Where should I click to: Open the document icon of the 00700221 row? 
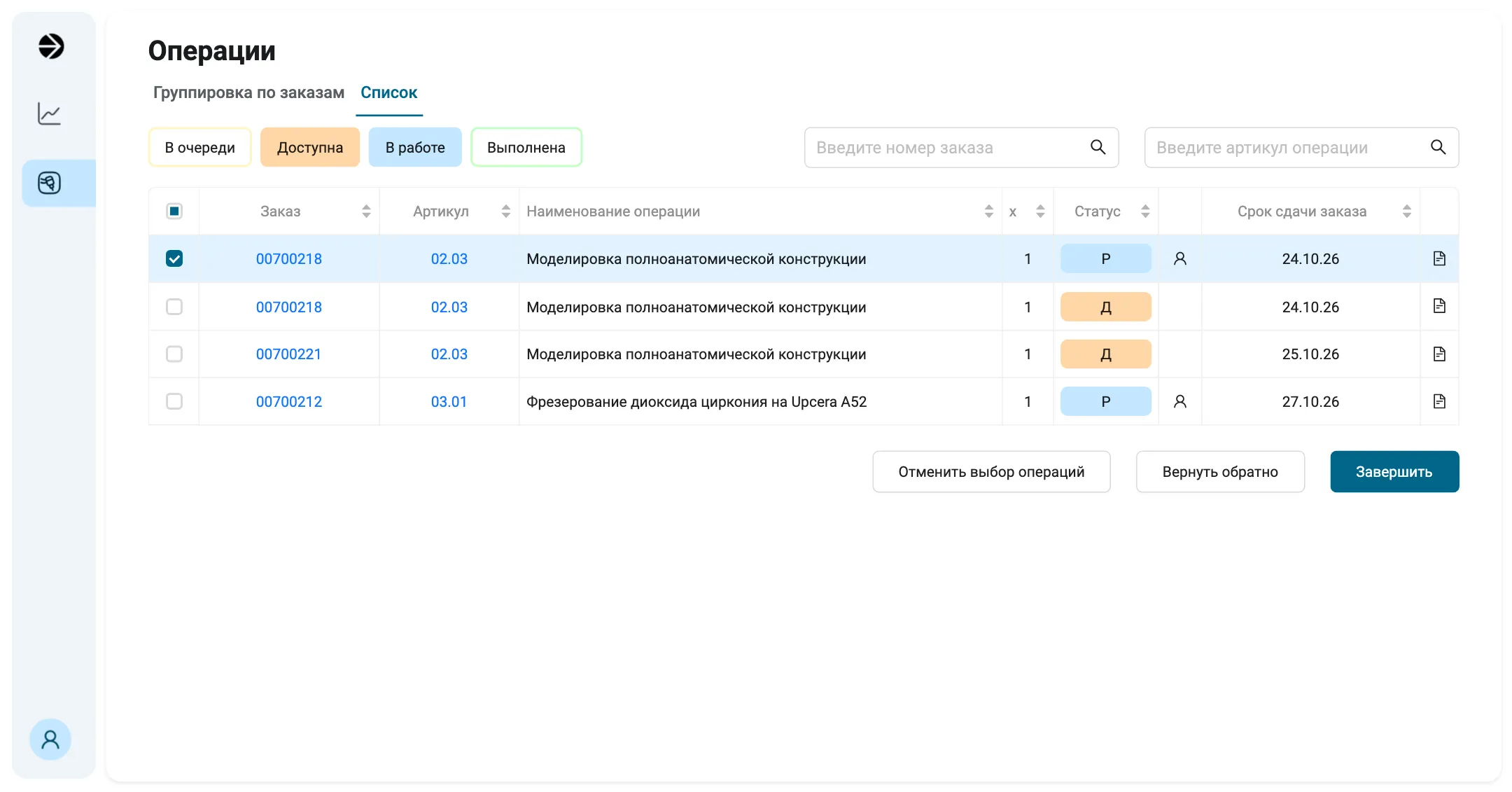tap(1439, 354)
